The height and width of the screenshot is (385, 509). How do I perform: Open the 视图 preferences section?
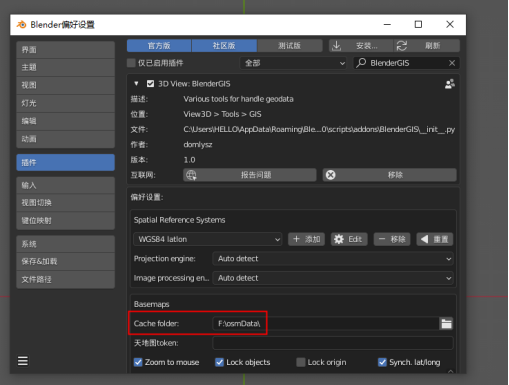point(66,85)
